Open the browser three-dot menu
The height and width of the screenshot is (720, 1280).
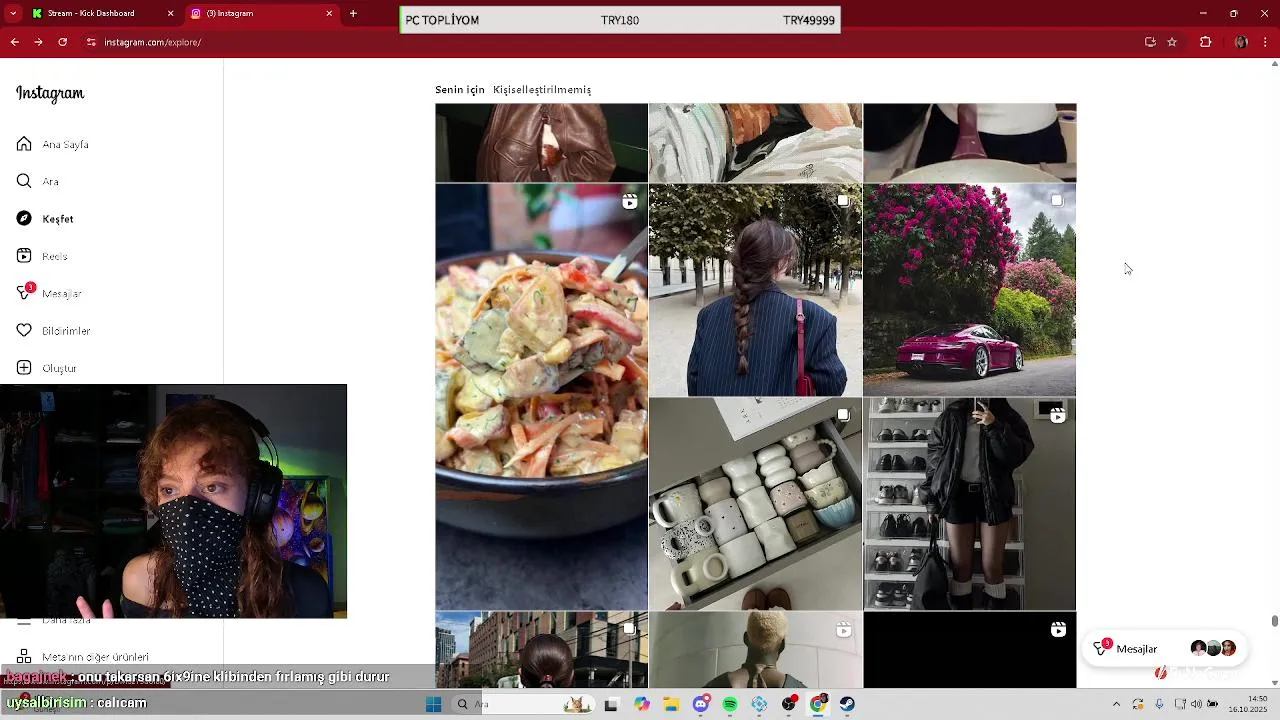[1265, 42]
